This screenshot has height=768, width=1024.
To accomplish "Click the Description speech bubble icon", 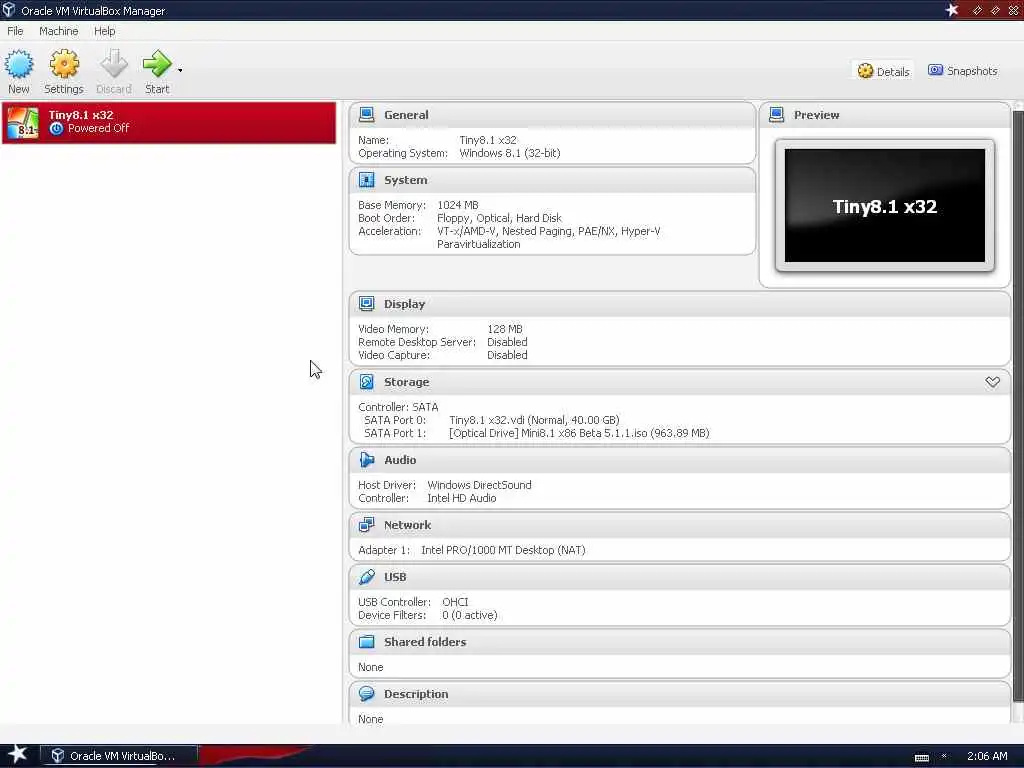I will (x=366, y=694).
